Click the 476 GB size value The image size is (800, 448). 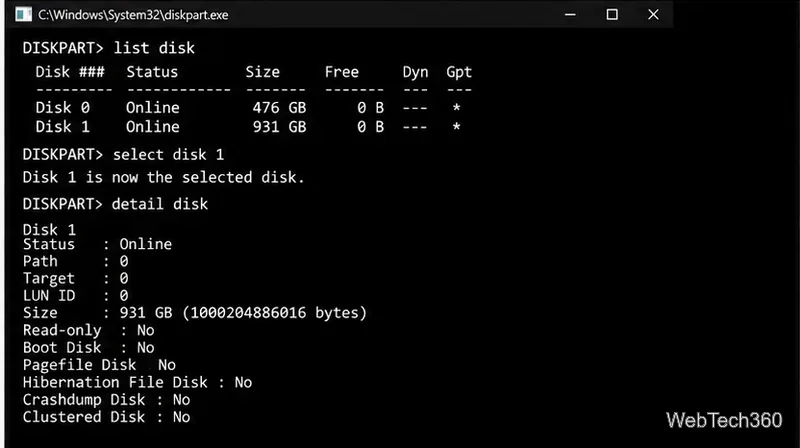pos(279,108)
